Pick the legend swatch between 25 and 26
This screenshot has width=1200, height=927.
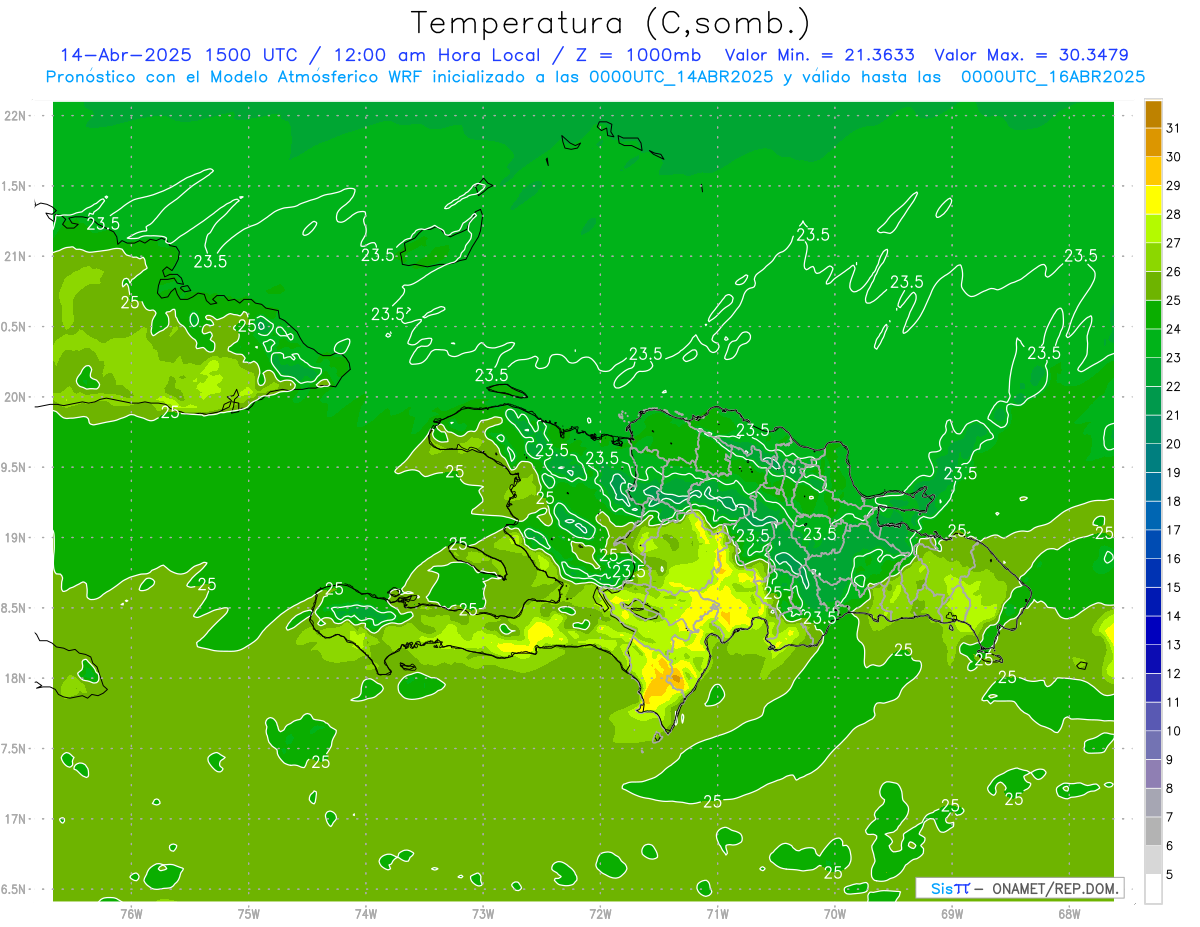[1153, 286]
